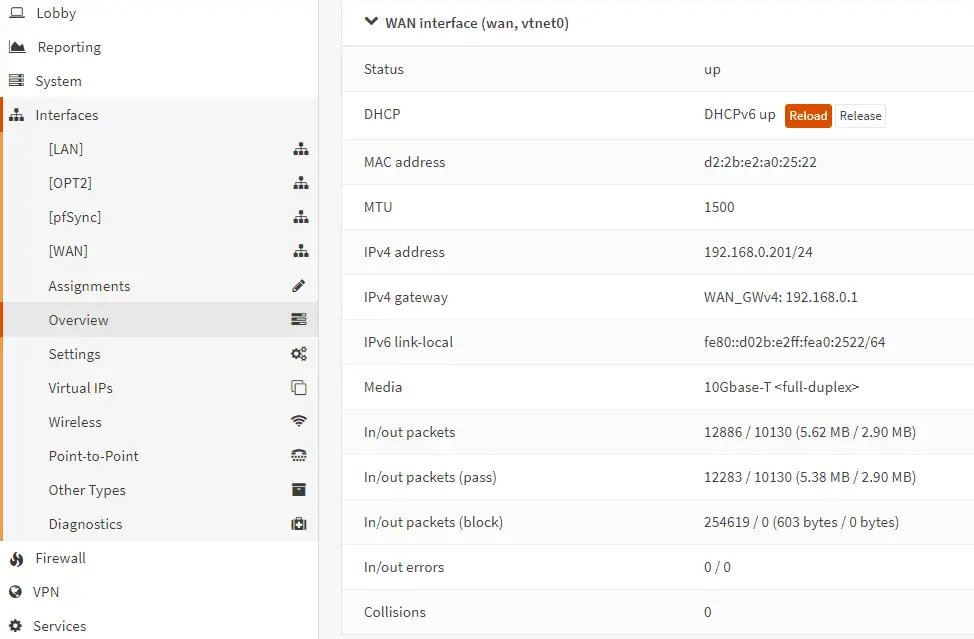Click the Services gear icon
The width and height of the screenshot is (974, 639).
[16, 625]
